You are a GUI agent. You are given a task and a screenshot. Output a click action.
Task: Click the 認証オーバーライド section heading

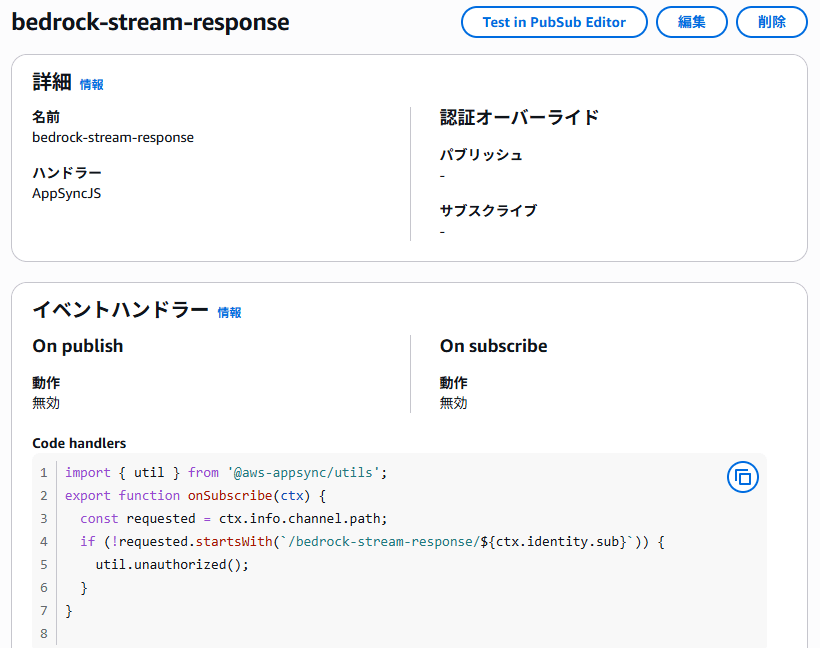coord(519,117)
